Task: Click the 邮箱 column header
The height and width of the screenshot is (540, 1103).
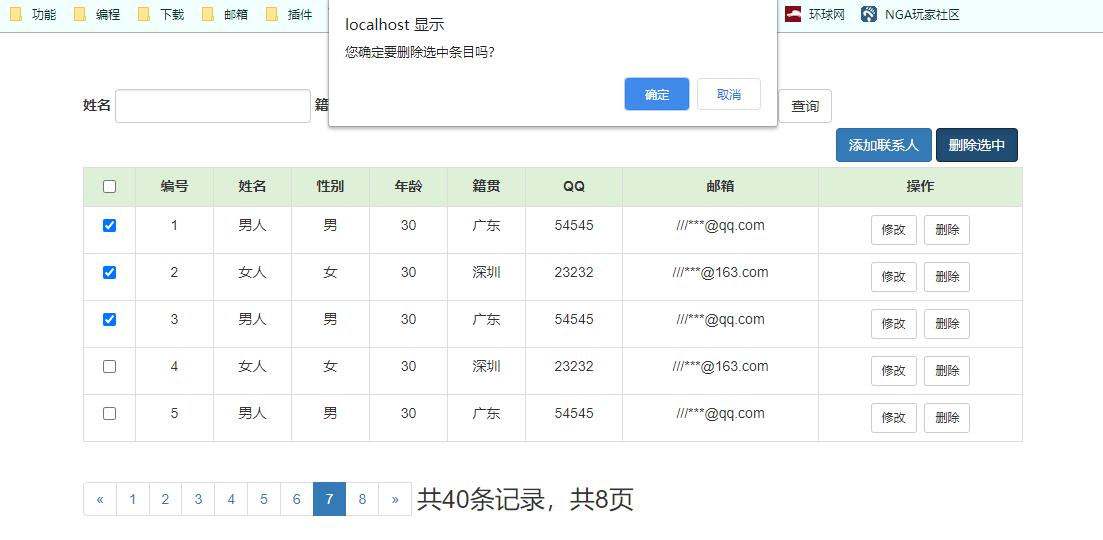Action: [x=720, y=186]
